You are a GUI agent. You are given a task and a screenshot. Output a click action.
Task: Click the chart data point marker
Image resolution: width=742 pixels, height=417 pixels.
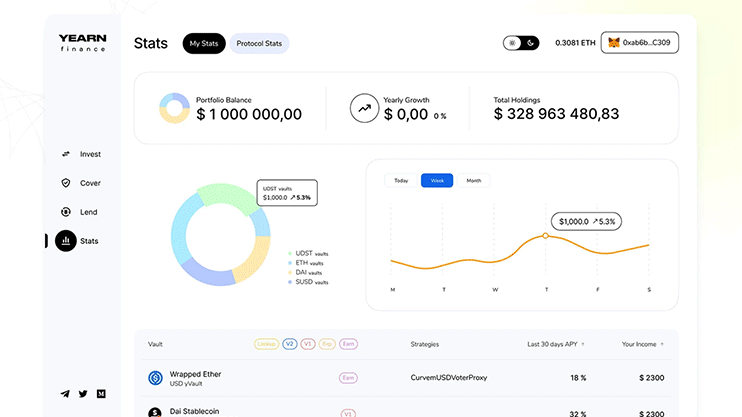545,236
